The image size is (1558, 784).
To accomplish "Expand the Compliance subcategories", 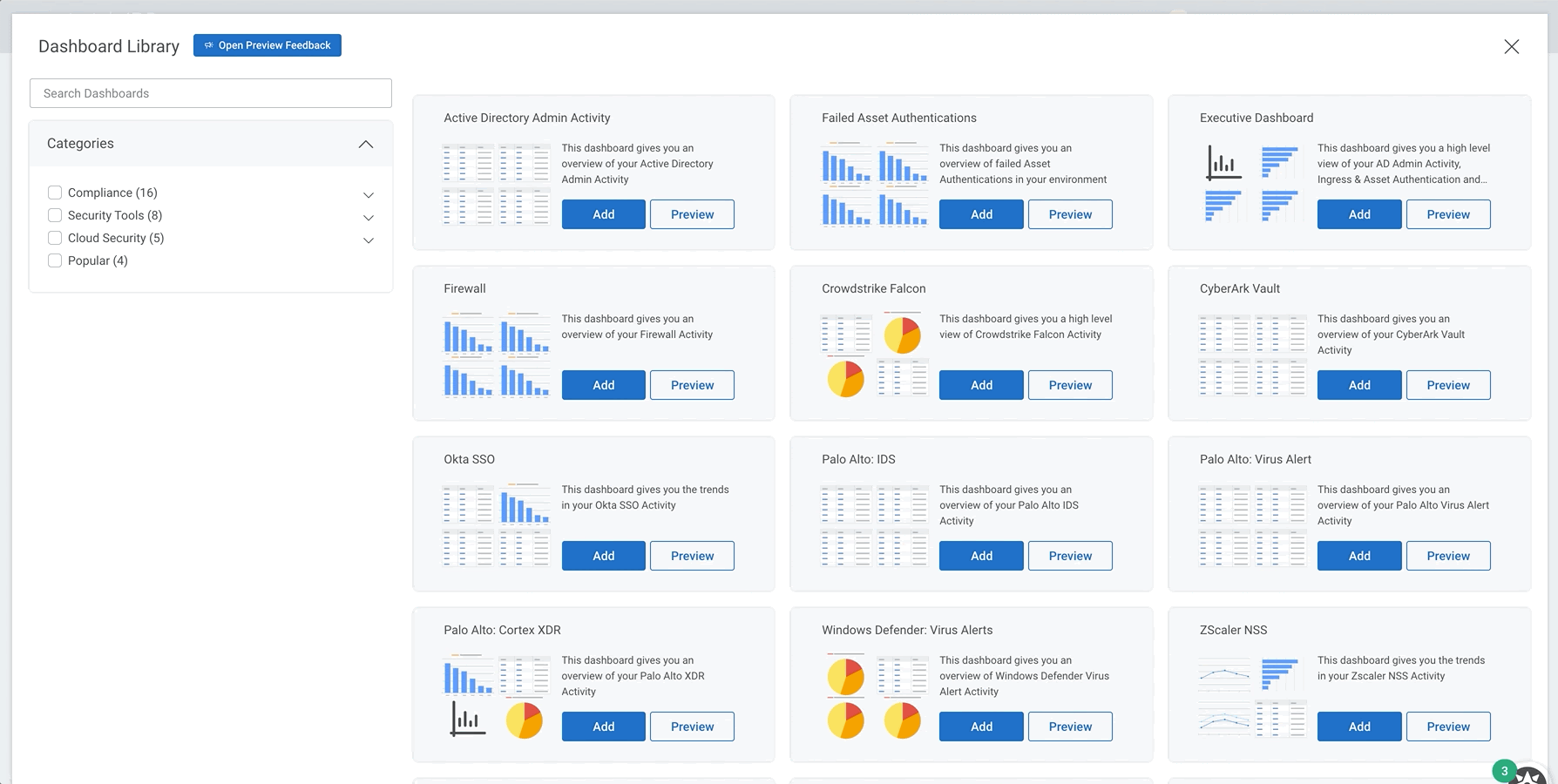I will click(x=369, y=194).
